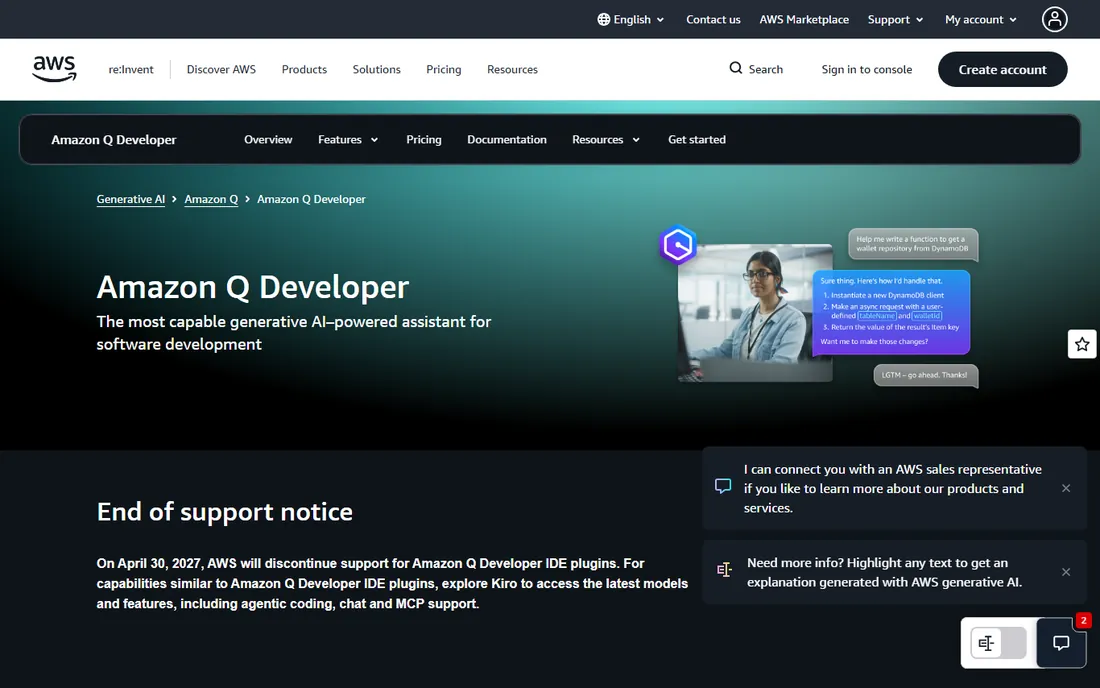Click the Amazon Q Developer product title in bar
Viewport: 1100px width, 688px height.
click(x=114, y=140)
